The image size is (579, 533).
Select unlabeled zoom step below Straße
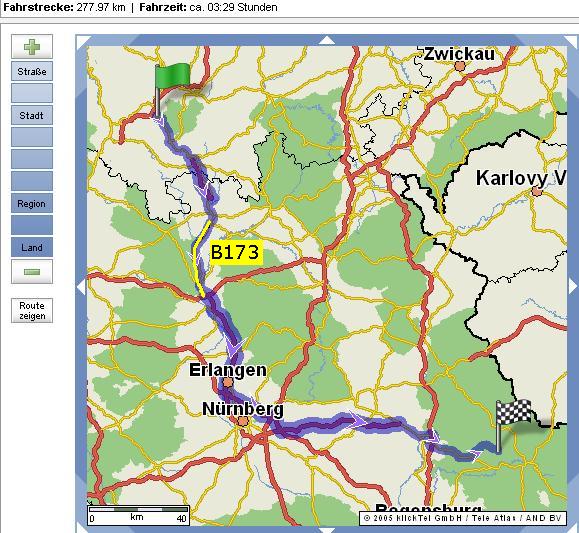click(32, 93)
